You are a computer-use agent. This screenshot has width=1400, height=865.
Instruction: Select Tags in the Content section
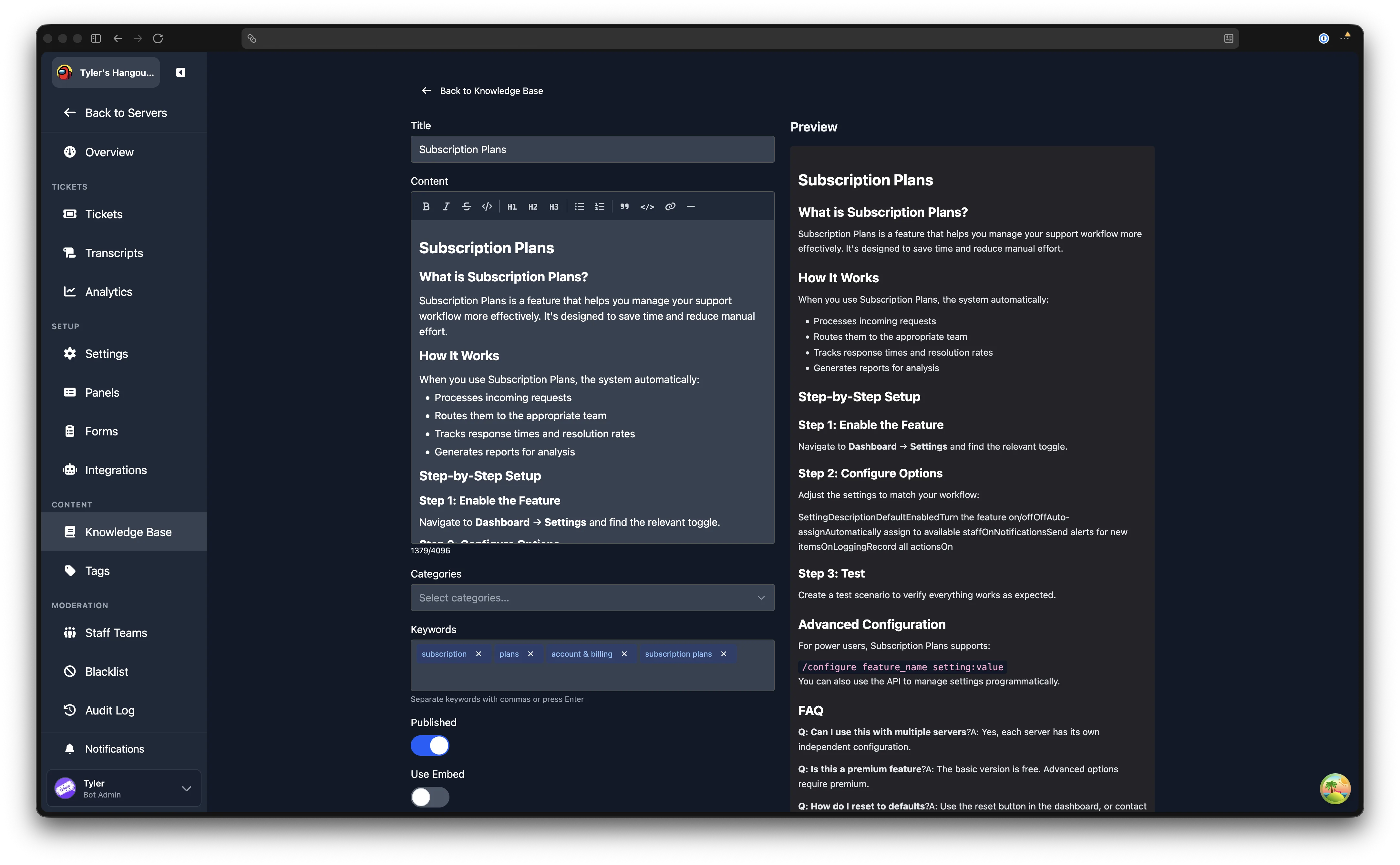pyautogui.click(x=124, y=571)
